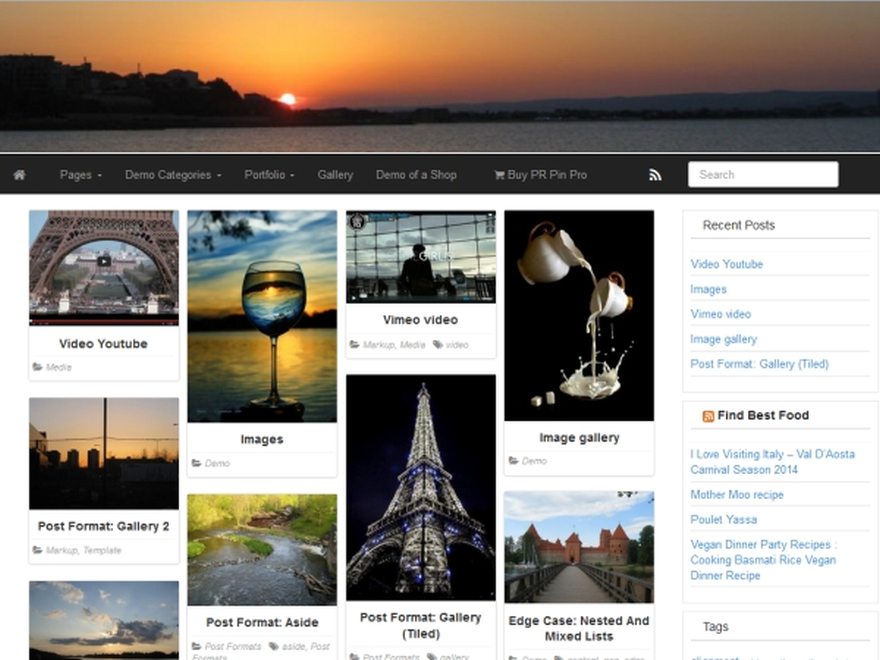This screenshot has width=880, height=660.
Task: Open the Post Format: Aside title
Action: (x=262, y=622)
